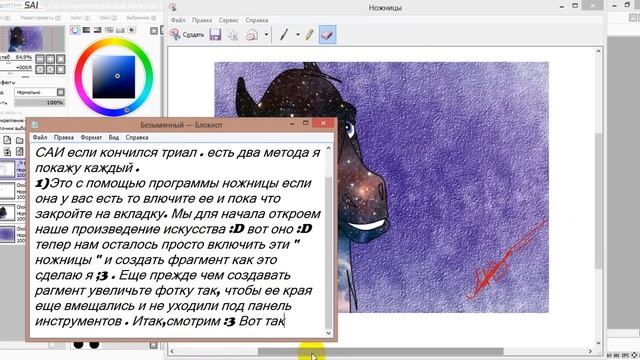Open Файл menu in Блокнот
Image resolution: width=640 pixels, height=360 pixels.
pyautogui.click(x=40, y=138)
